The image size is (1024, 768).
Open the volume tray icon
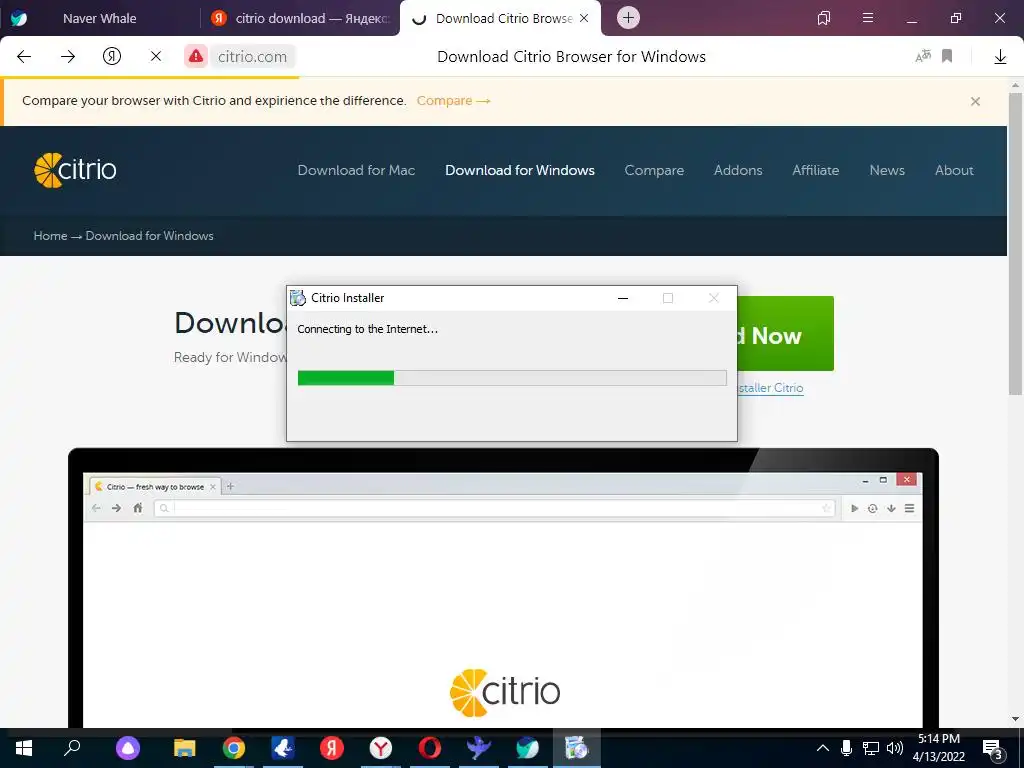[x=895, y=748]
